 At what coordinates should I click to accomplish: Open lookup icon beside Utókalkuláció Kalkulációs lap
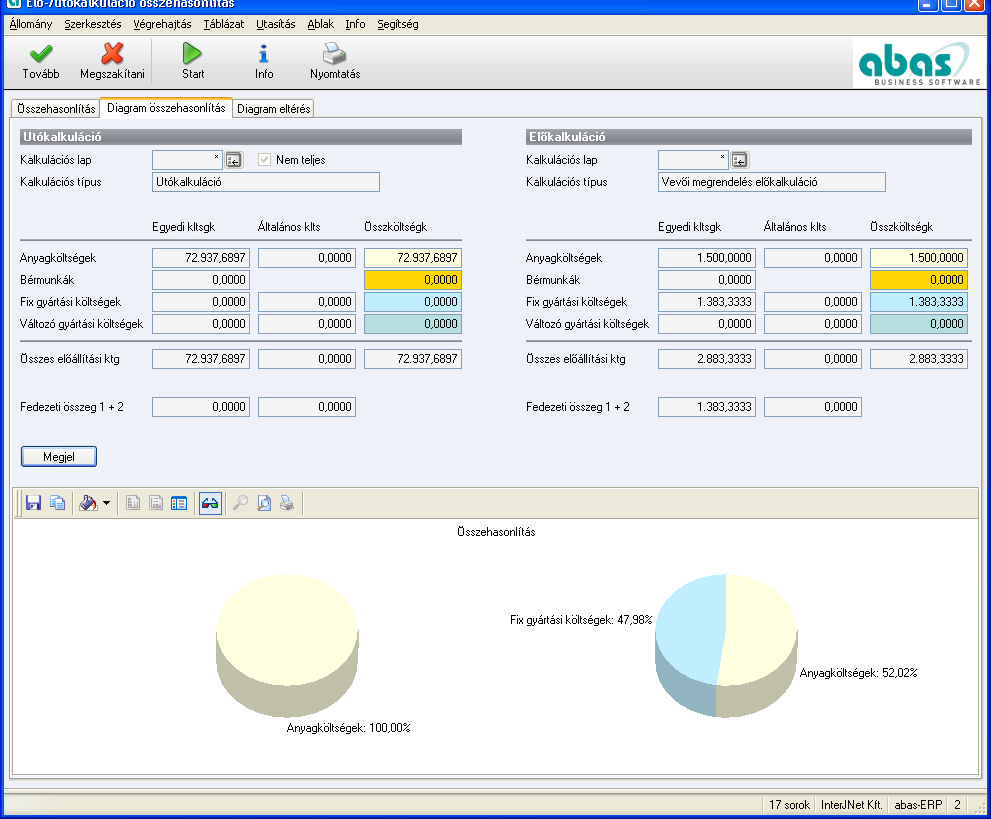tap(234, 160)
